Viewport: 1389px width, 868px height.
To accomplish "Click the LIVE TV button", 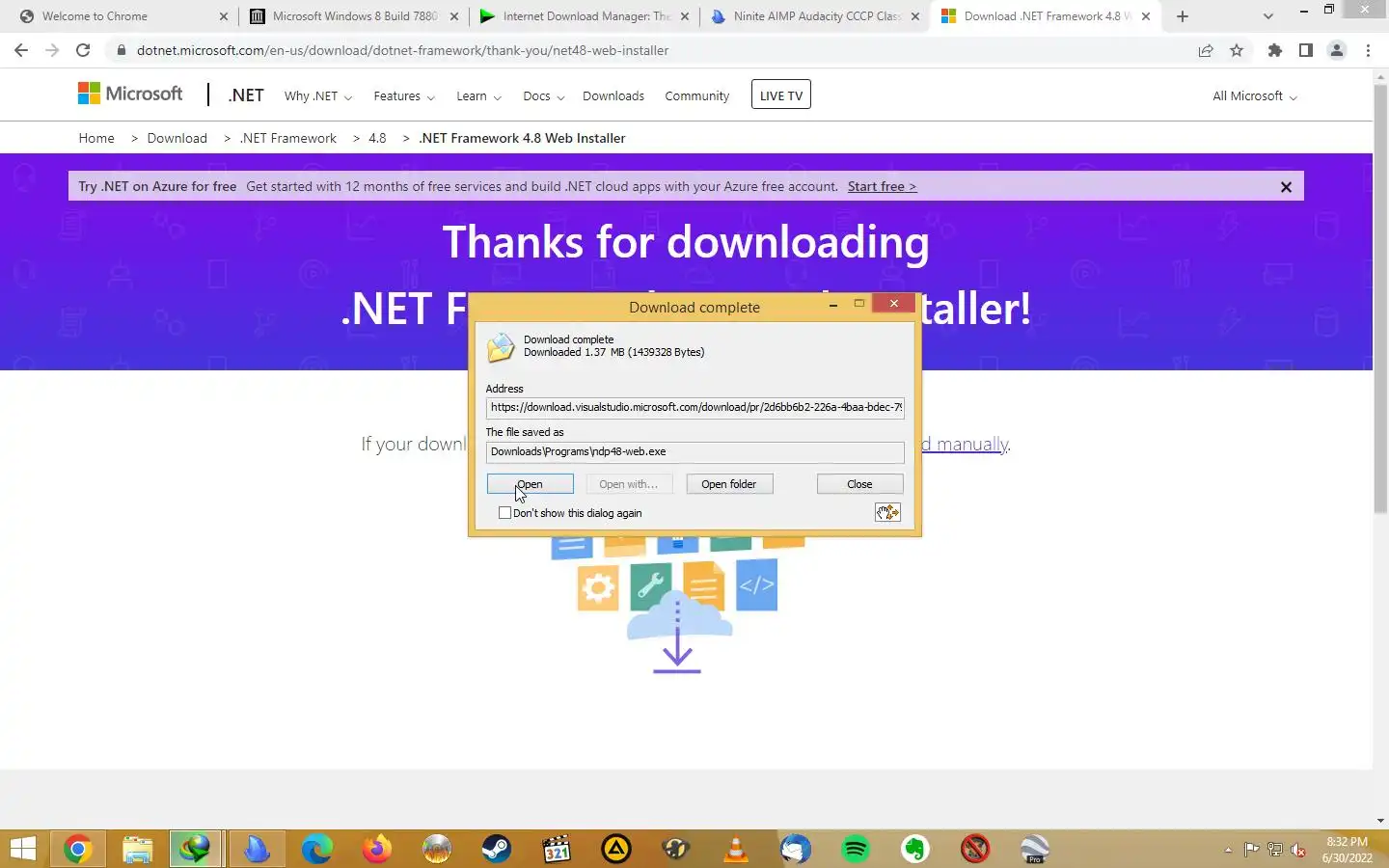I will coord(781,95).
